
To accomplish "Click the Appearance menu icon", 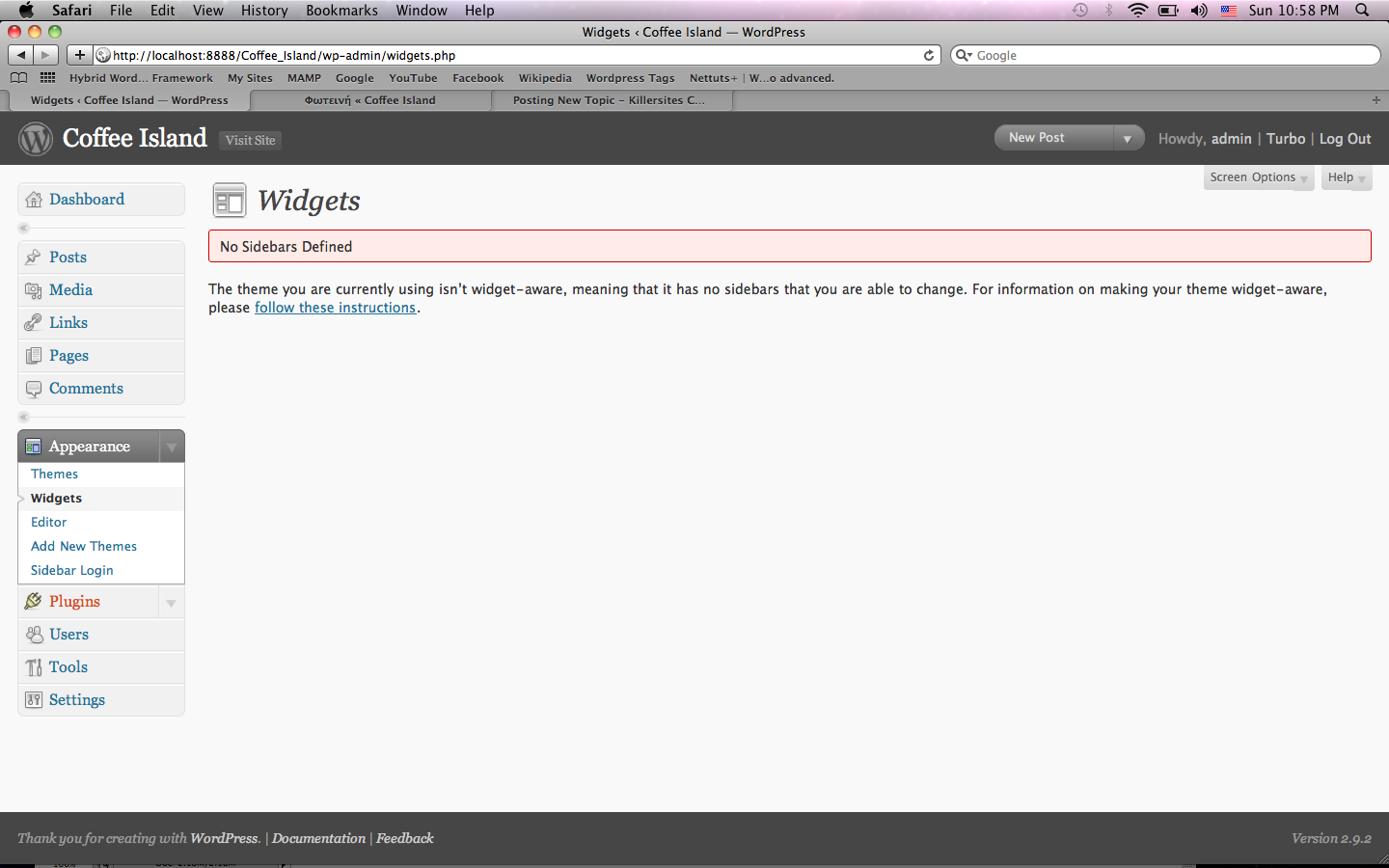I will pos(34,447).
